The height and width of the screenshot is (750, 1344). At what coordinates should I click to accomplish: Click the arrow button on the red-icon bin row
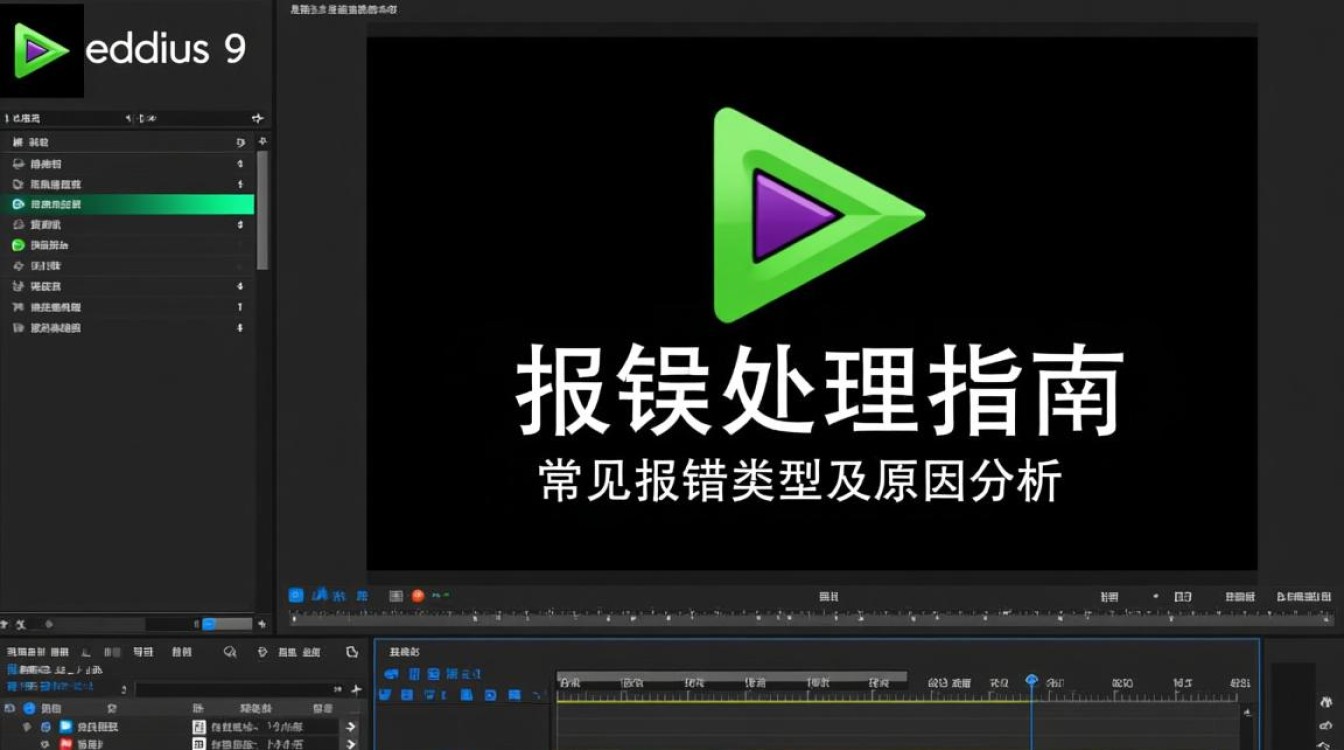click(x=351, y=744)
